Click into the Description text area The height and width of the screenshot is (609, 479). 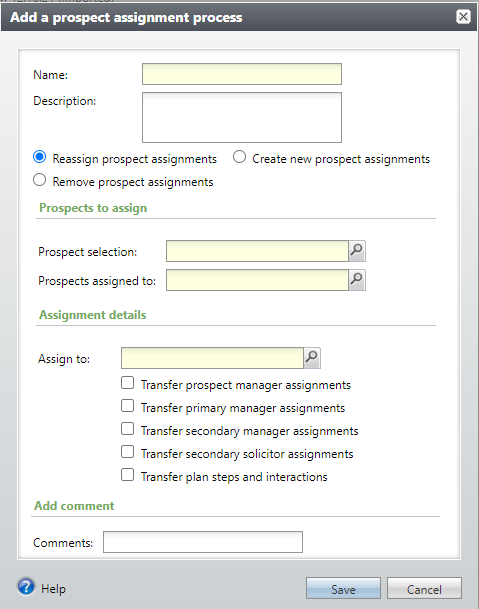pos(242,117)
